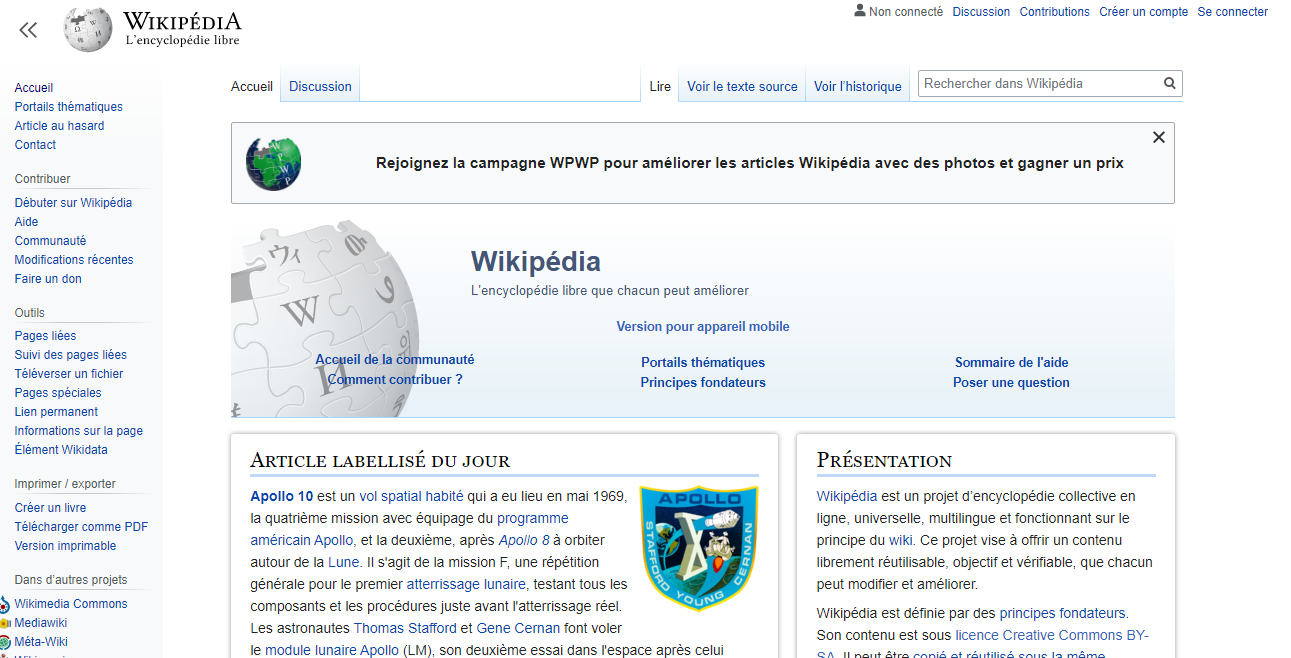Click the WPWP campaign banner text
This screenshot has height=658, width=1291.
coord(750,163)
